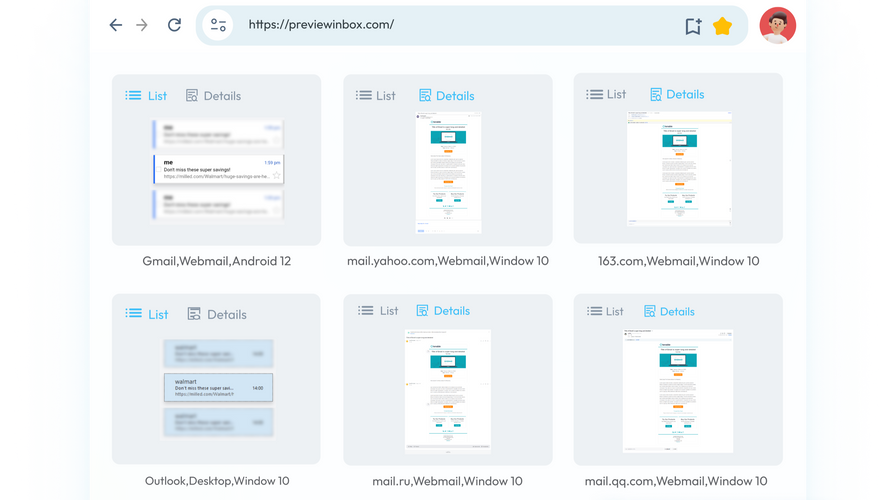
Task: Select List tab on Gmail card
Action: (146, 96)
